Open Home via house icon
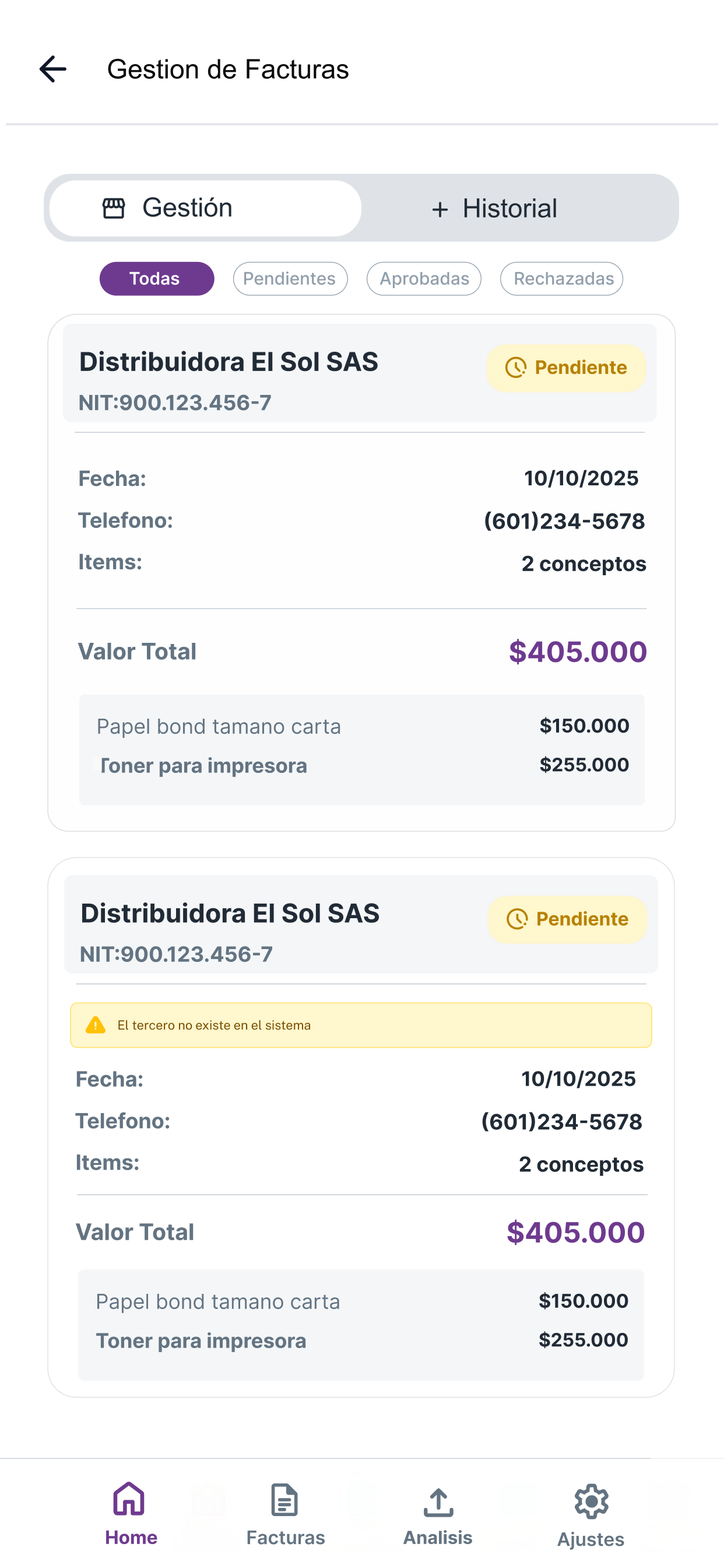Viewport: 724px width, 1568px height. 129,1498
